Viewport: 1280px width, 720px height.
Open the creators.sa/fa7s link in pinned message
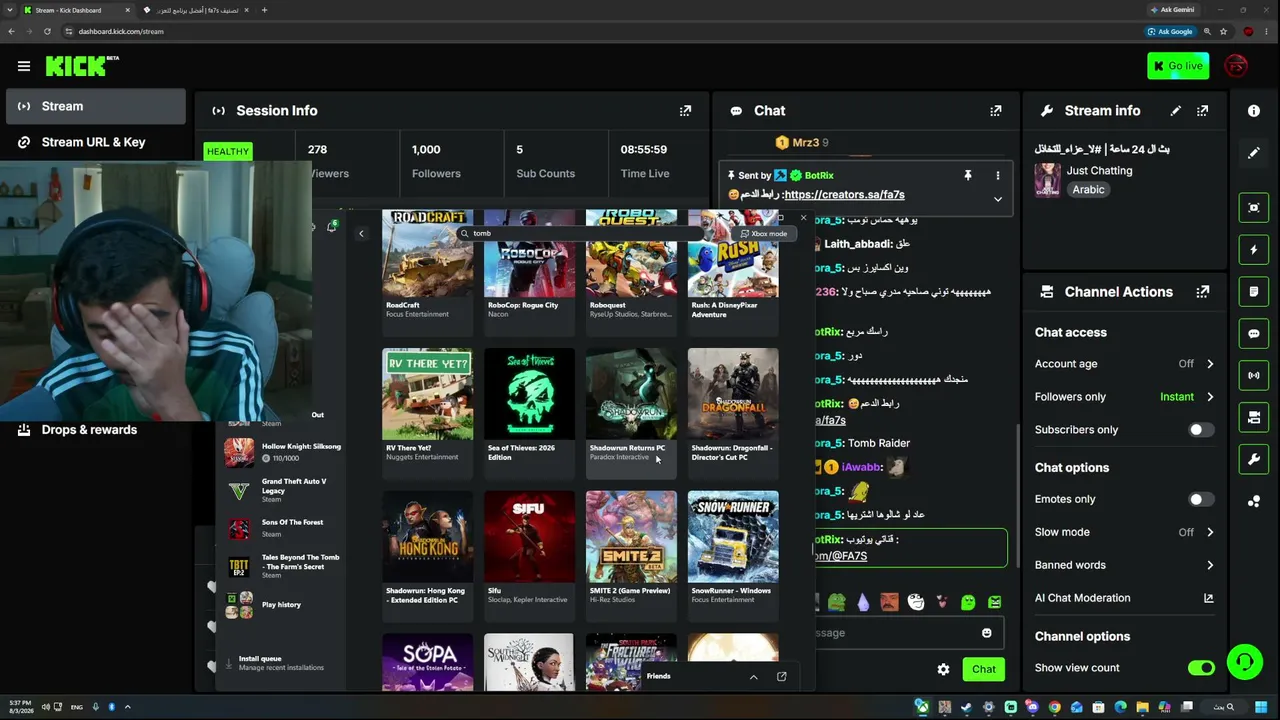pyautogui.click(x=845, y=195)
